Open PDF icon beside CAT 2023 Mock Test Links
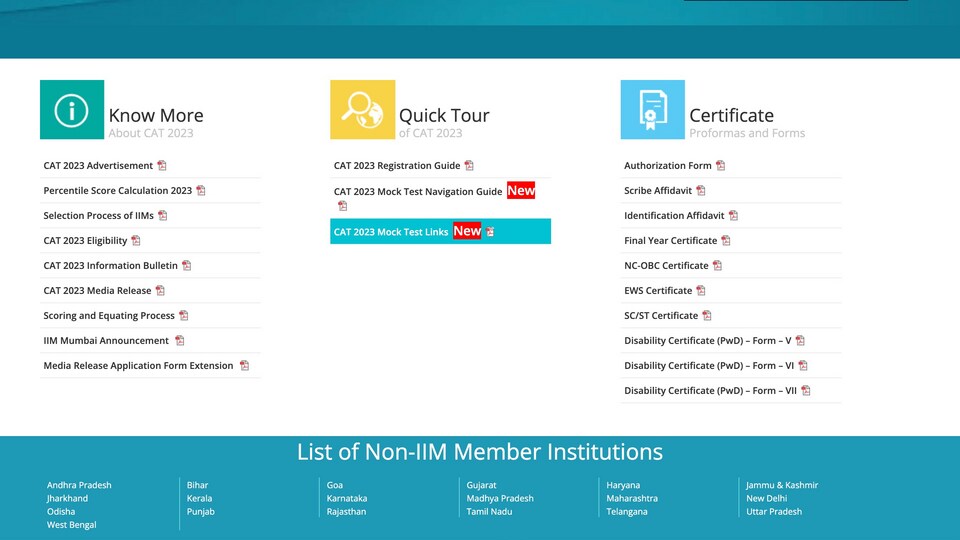960x540 pixels. (x=490, y=231)
